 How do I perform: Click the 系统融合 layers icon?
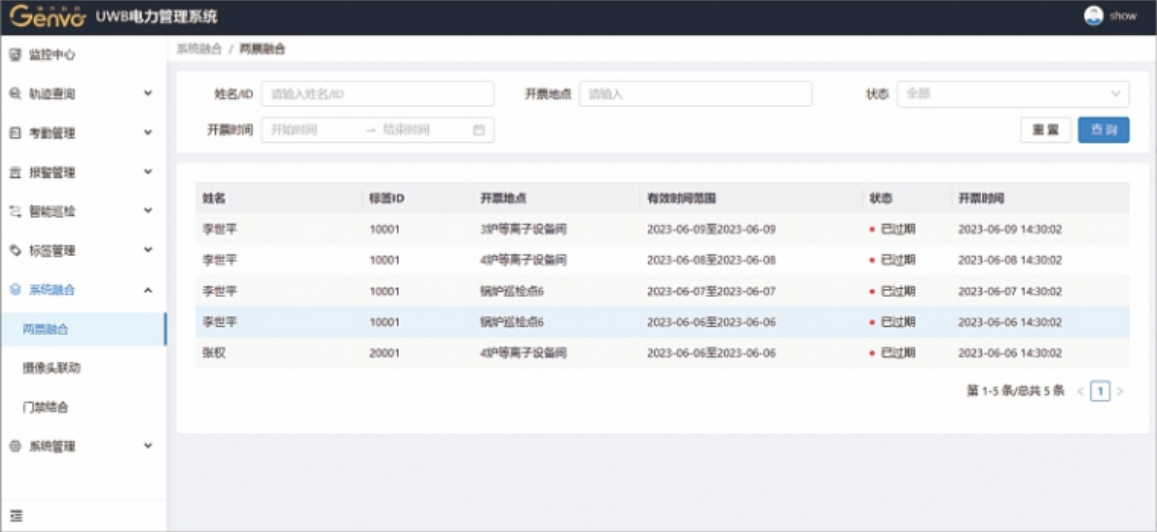[15, 290]
